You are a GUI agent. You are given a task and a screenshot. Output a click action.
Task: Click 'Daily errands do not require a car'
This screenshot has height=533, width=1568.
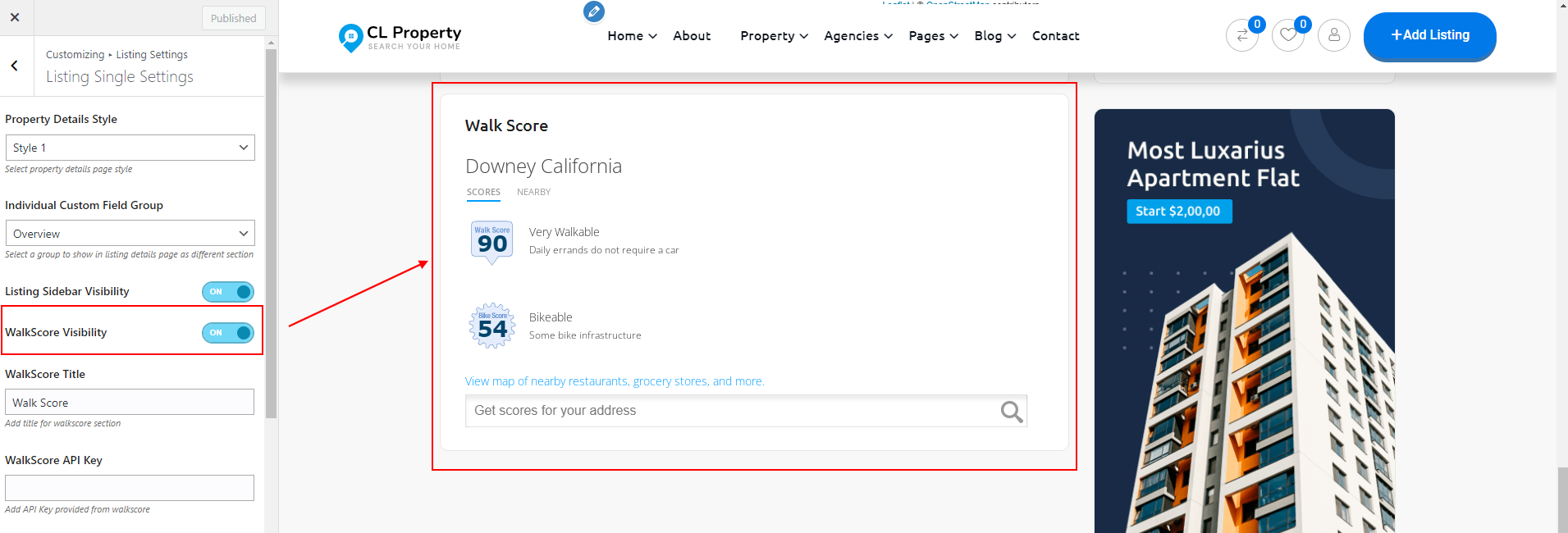[x=604, y=250]
